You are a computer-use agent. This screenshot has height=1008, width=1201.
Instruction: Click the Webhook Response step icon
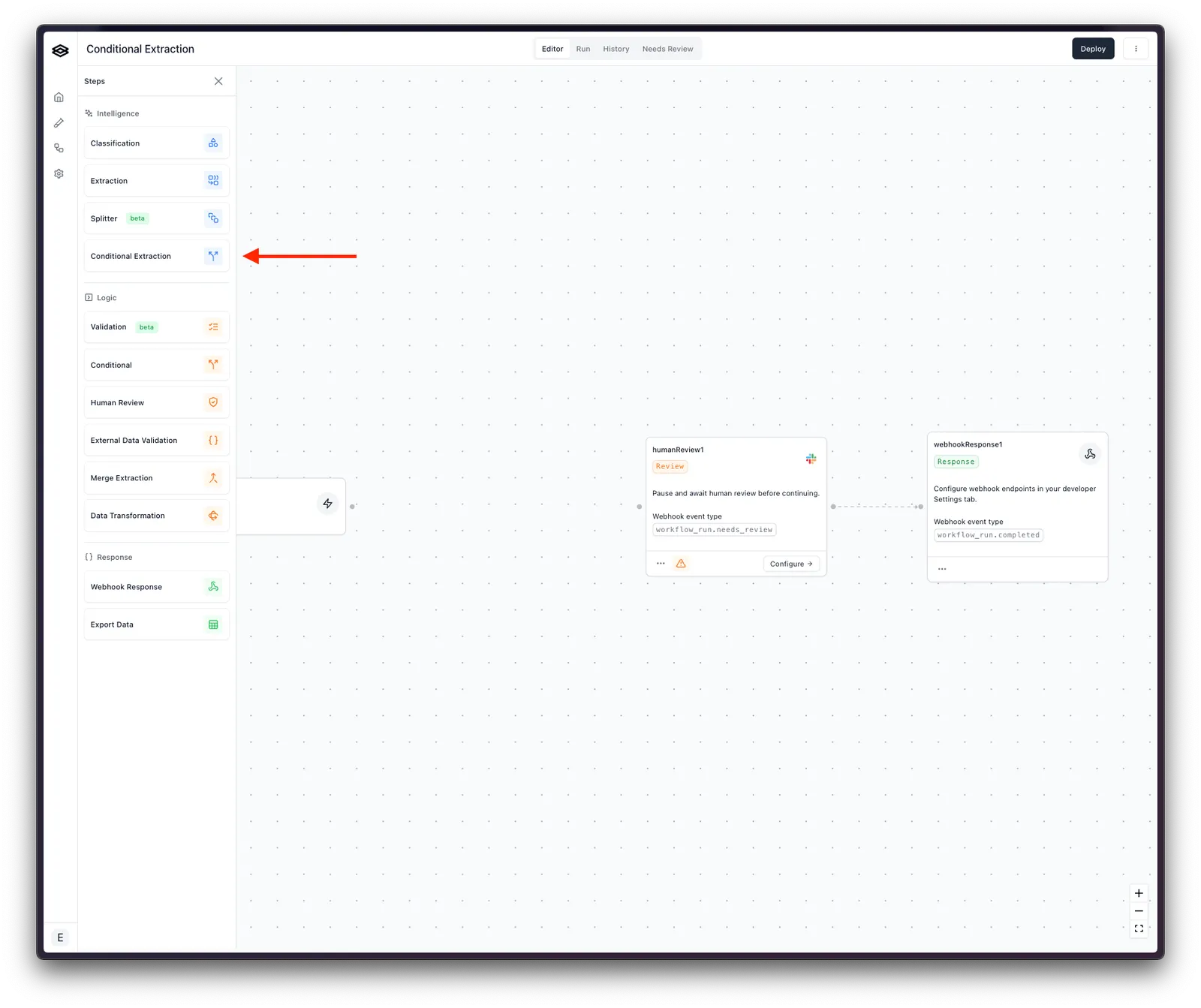(x=213, y=587)
